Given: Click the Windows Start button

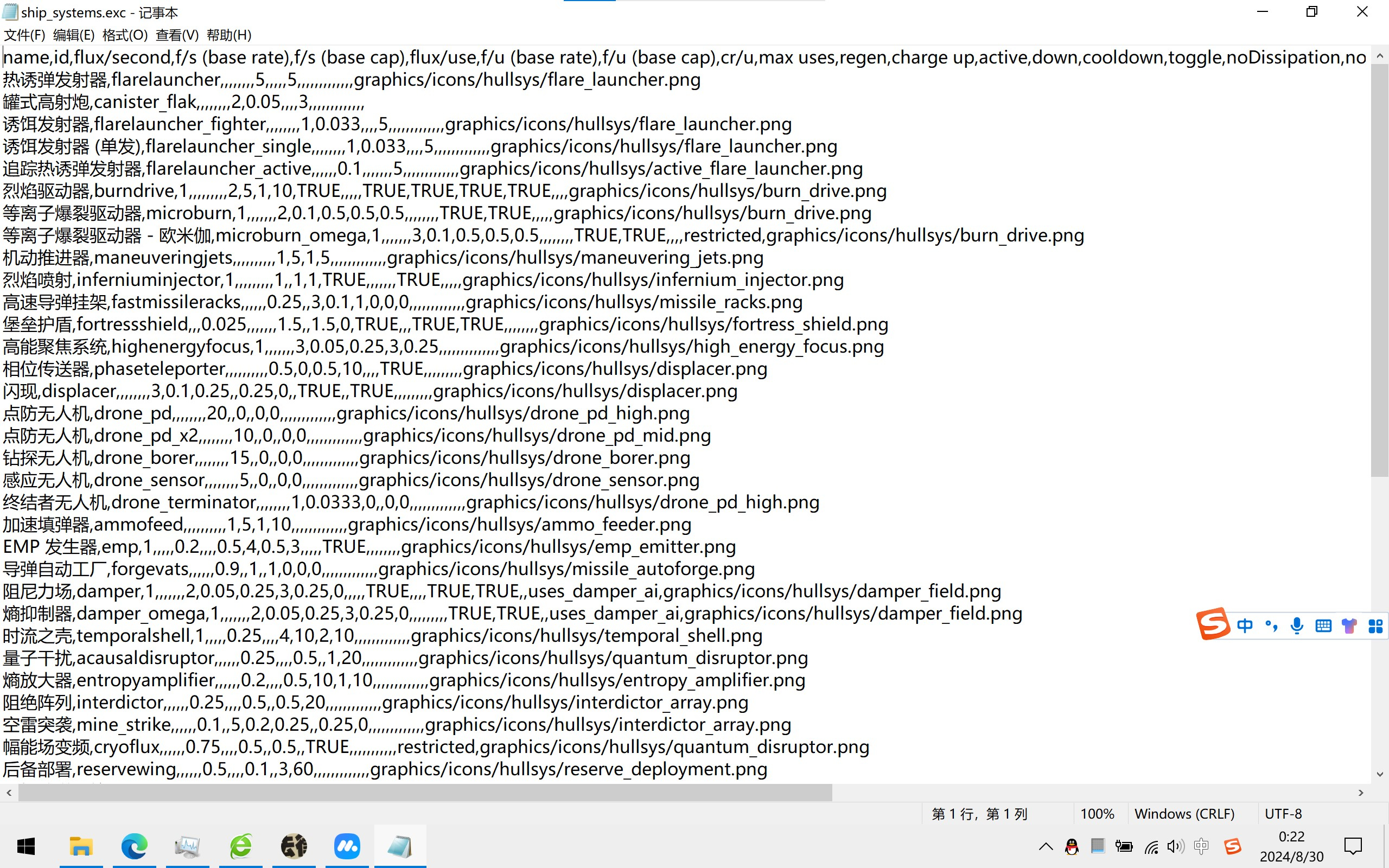Looking at the screenshot, I should click(26, 846).
